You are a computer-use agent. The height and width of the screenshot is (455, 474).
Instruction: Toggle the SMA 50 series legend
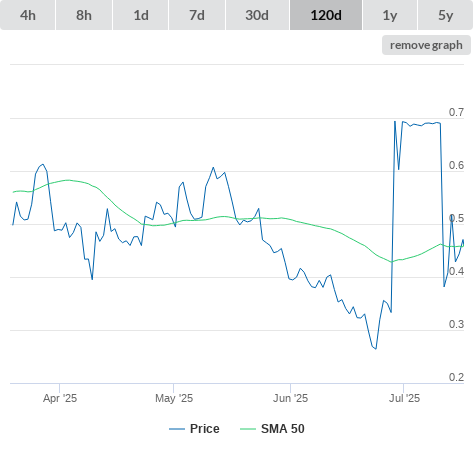(x=272, y=429)
